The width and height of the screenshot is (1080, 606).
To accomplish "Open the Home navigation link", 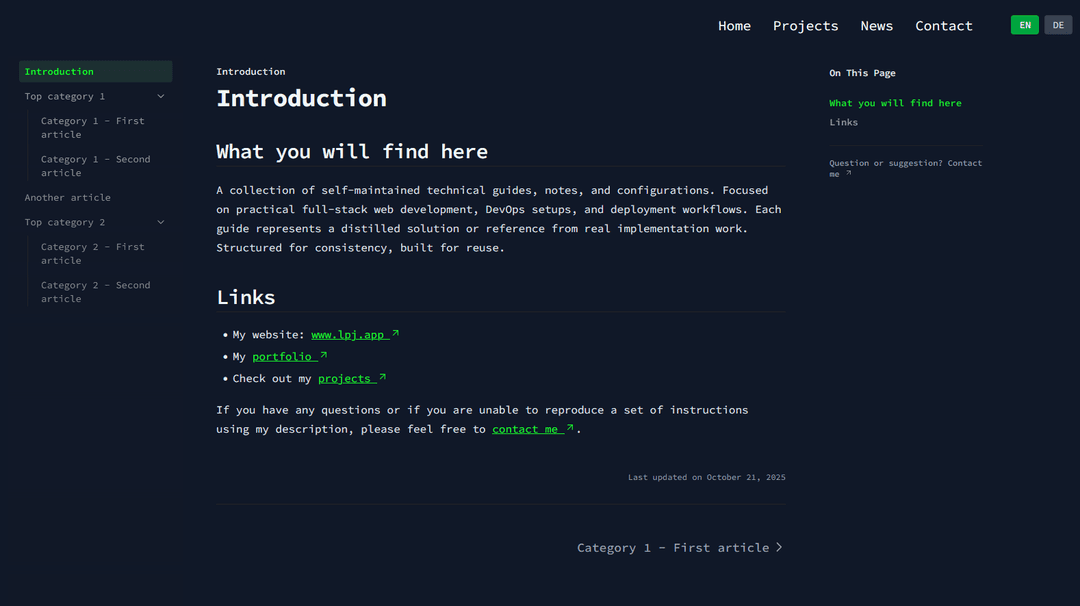I will [x=734, y=25].
